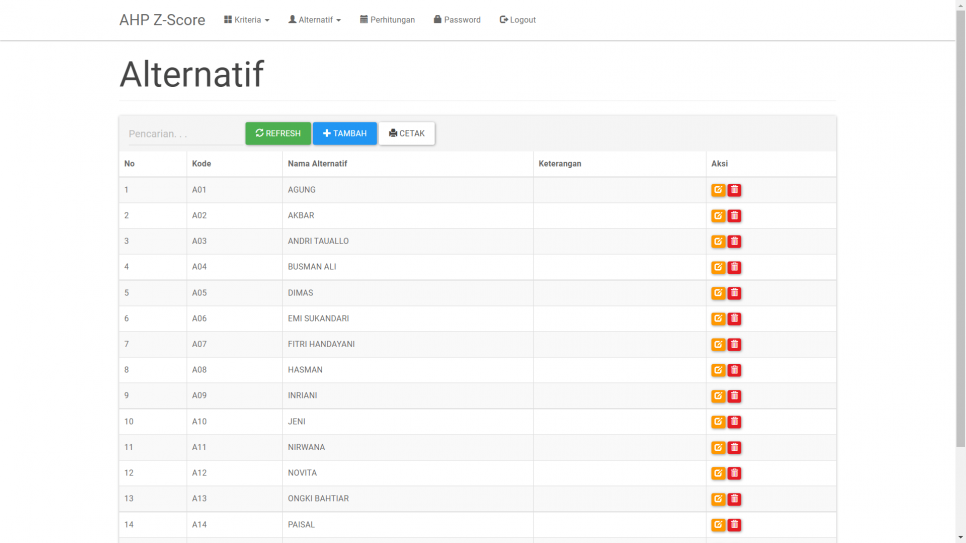Edit the JENI row
The image size is (966, 543).
[x=718, y=422]
